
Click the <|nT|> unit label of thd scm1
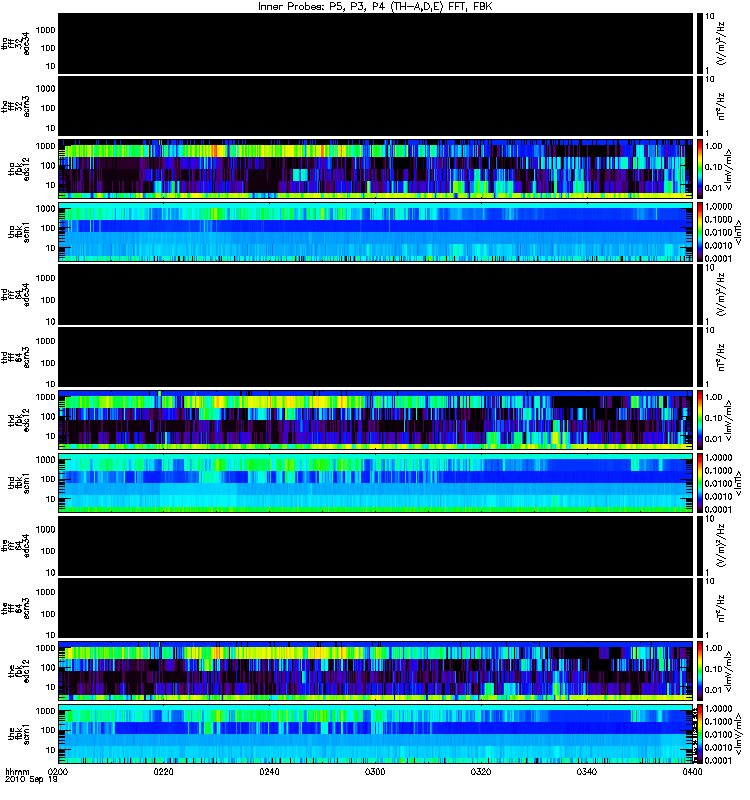(738, 483)
